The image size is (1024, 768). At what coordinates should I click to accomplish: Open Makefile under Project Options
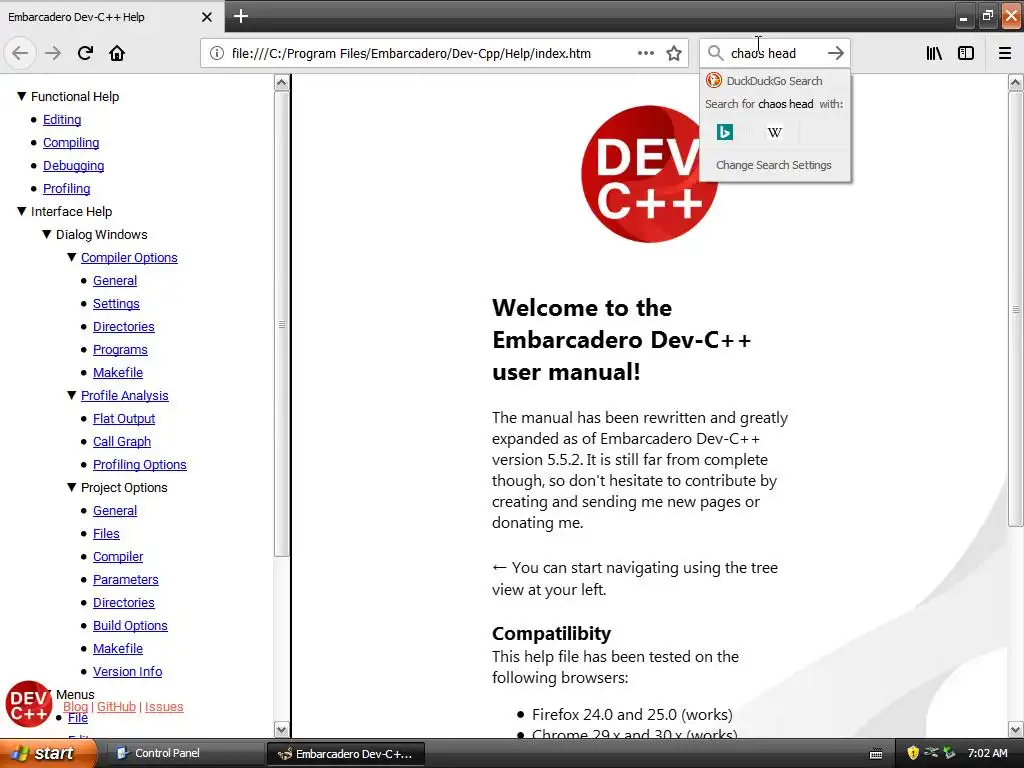coord(118,648)
